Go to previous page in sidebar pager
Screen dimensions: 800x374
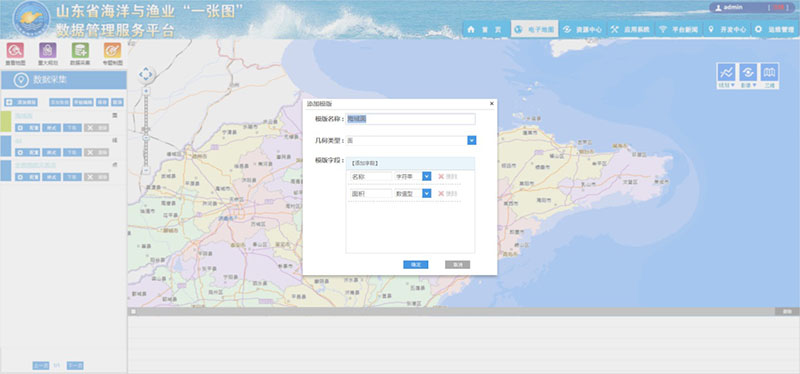41,365
